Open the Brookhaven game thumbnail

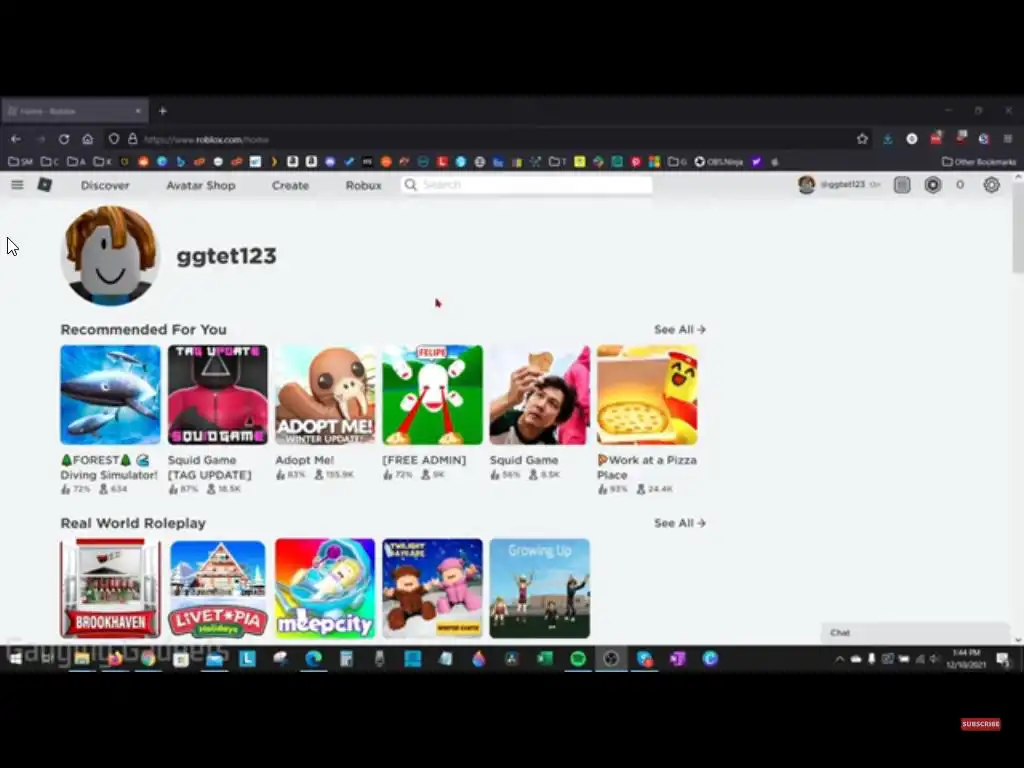coord(110,588)
